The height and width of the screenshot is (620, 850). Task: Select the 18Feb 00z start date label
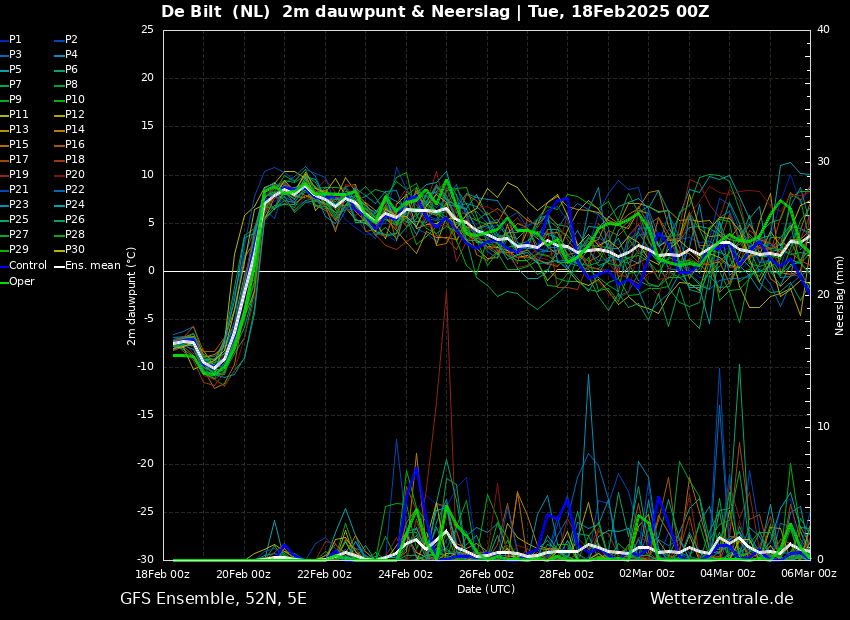pos(163,574)
